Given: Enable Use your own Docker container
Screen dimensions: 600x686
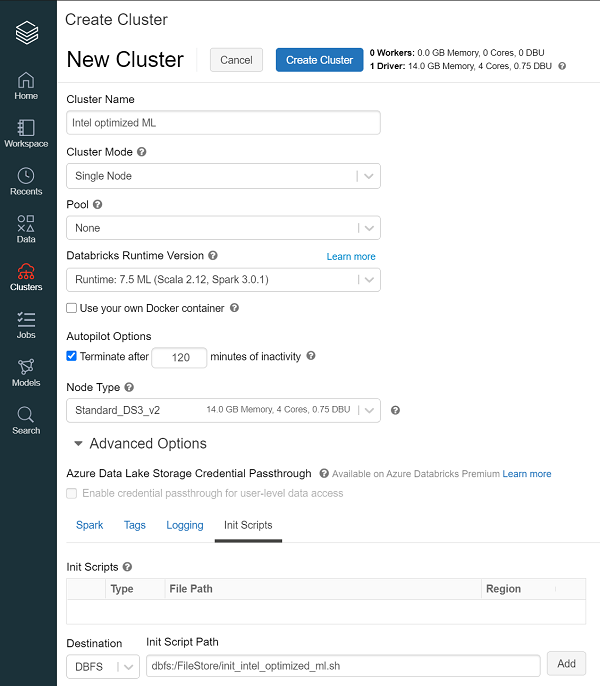Looking at the screenshot, I should coord(72,308).
